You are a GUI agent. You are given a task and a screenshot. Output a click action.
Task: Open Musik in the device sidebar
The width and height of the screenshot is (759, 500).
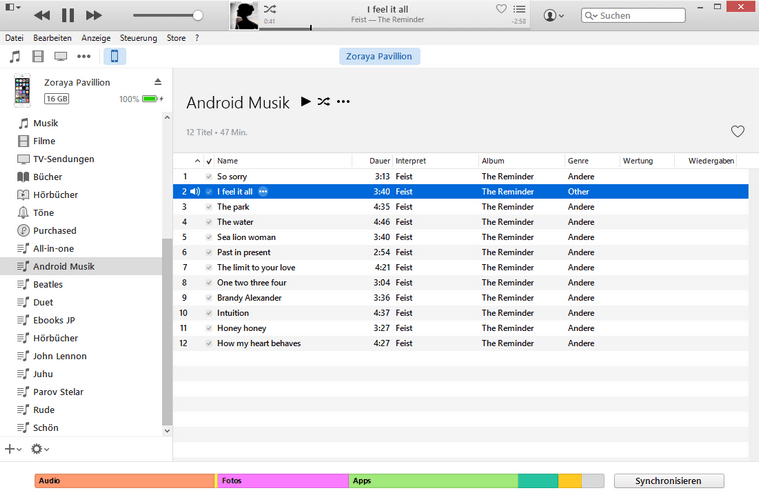(x=46, y=123)
